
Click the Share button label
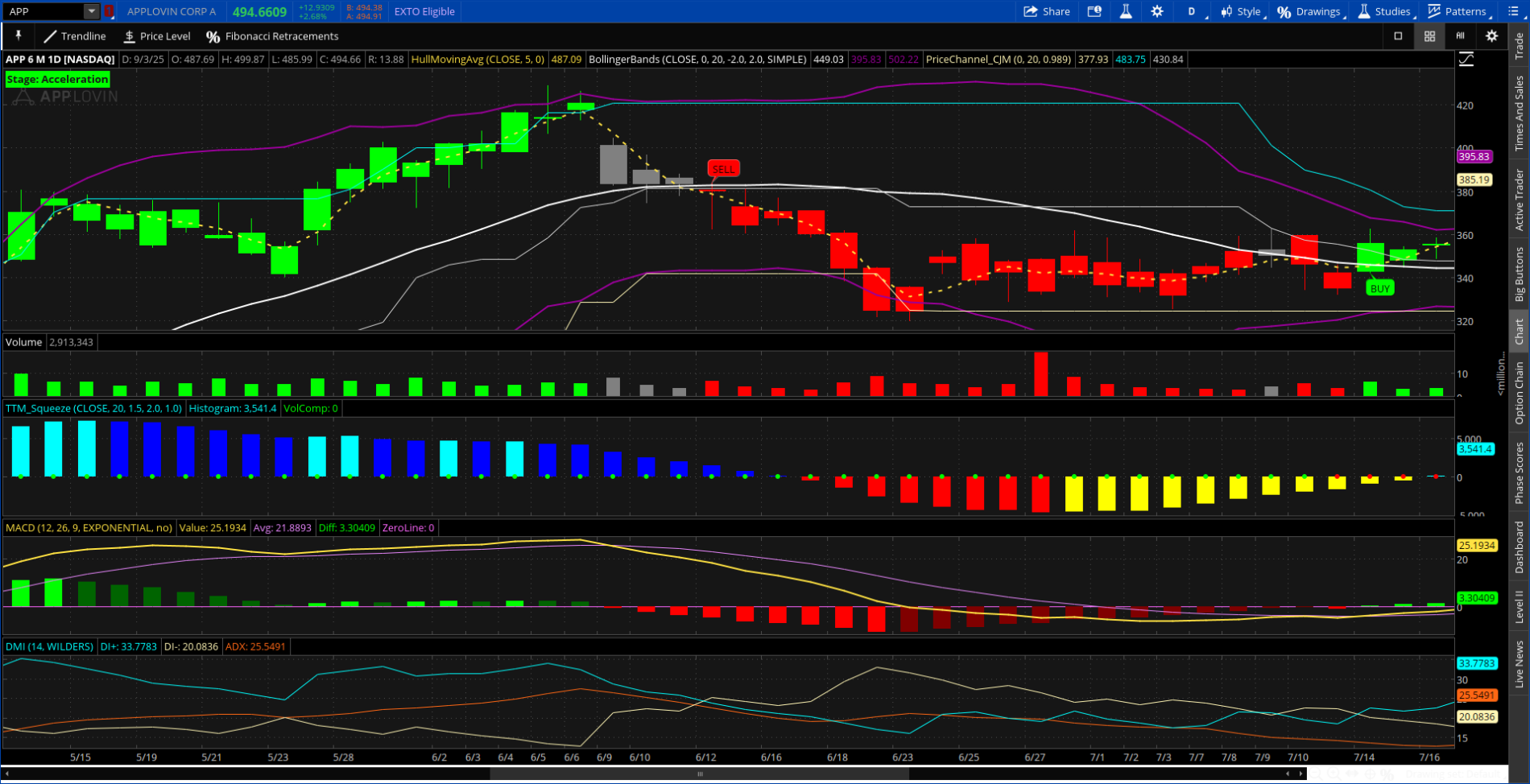(x=1056, y=11)
